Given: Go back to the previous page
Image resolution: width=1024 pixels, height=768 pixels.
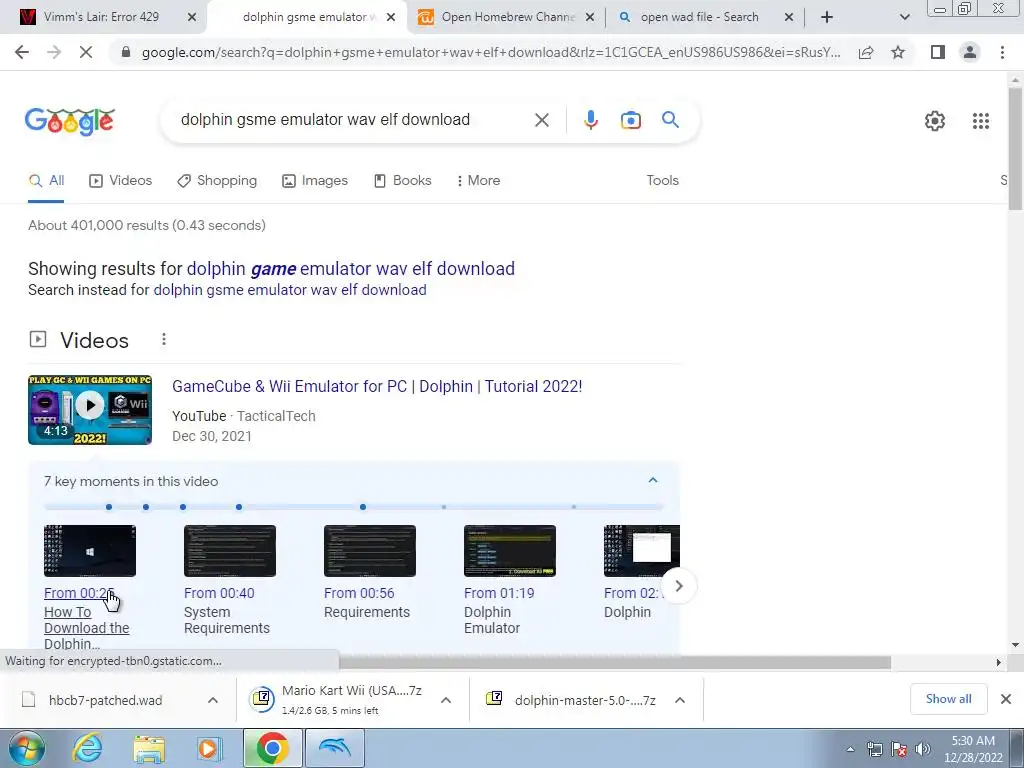Looking at the screenshot, I should (22, 52).
